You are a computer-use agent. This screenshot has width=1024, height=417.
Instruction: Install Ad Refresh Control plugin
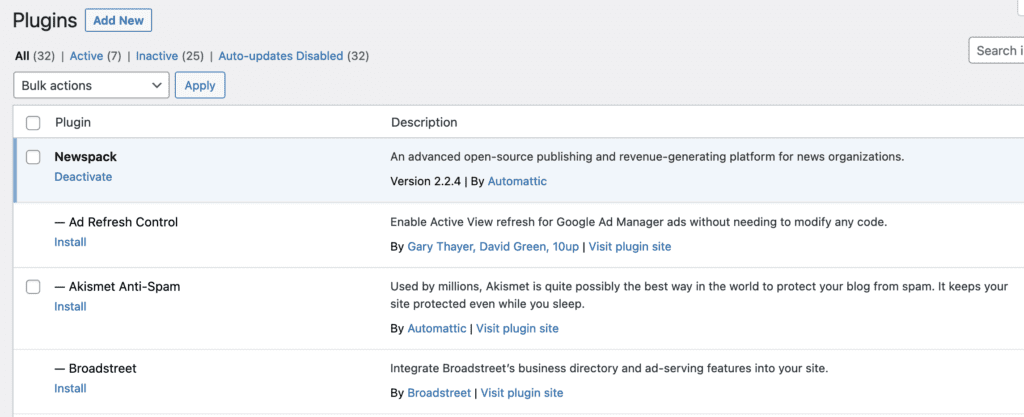tap(71, 242)
